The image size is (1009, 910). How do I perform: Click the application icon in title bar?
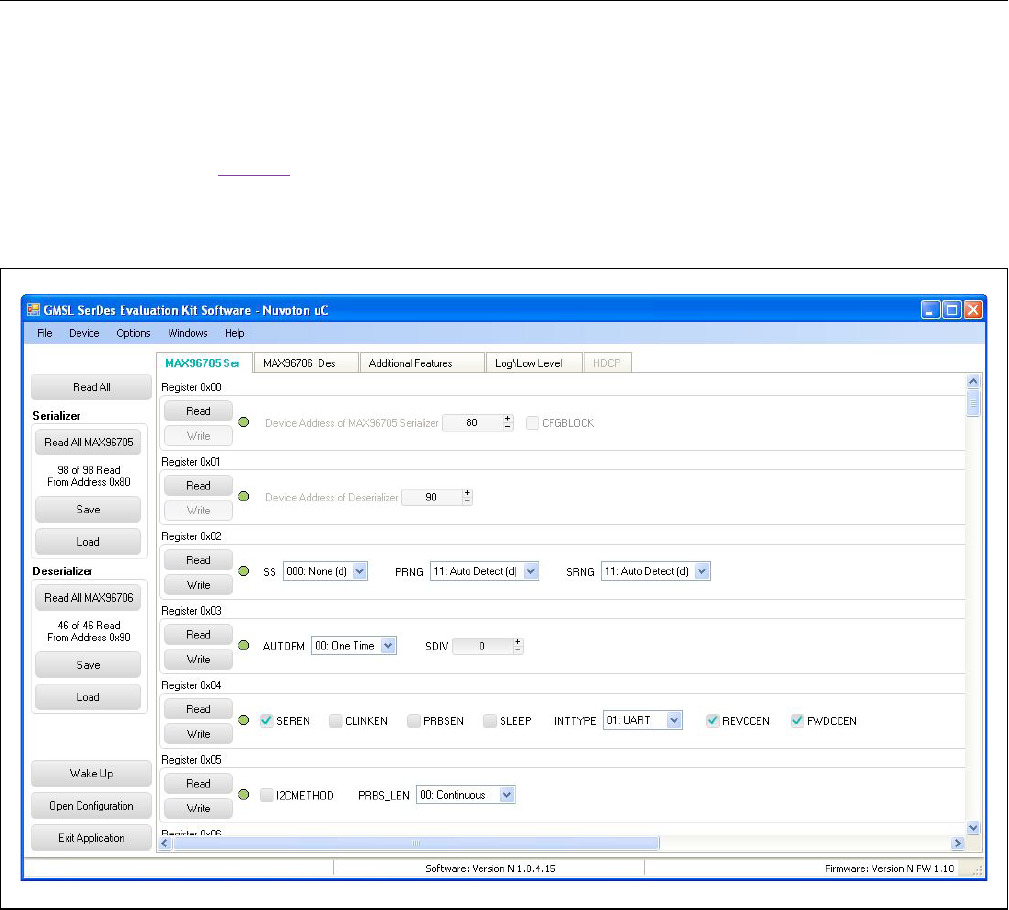(33, 310)
